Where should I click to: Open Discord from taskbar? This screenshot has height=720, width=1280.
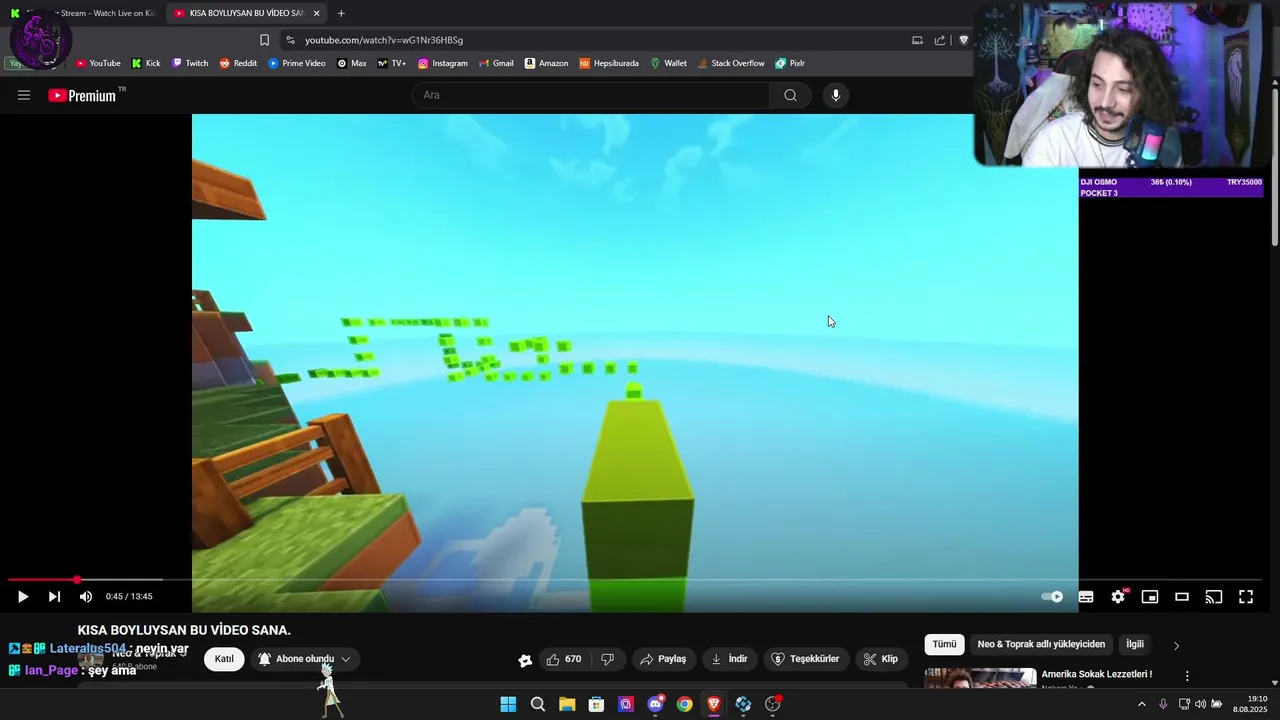(655, 704)
